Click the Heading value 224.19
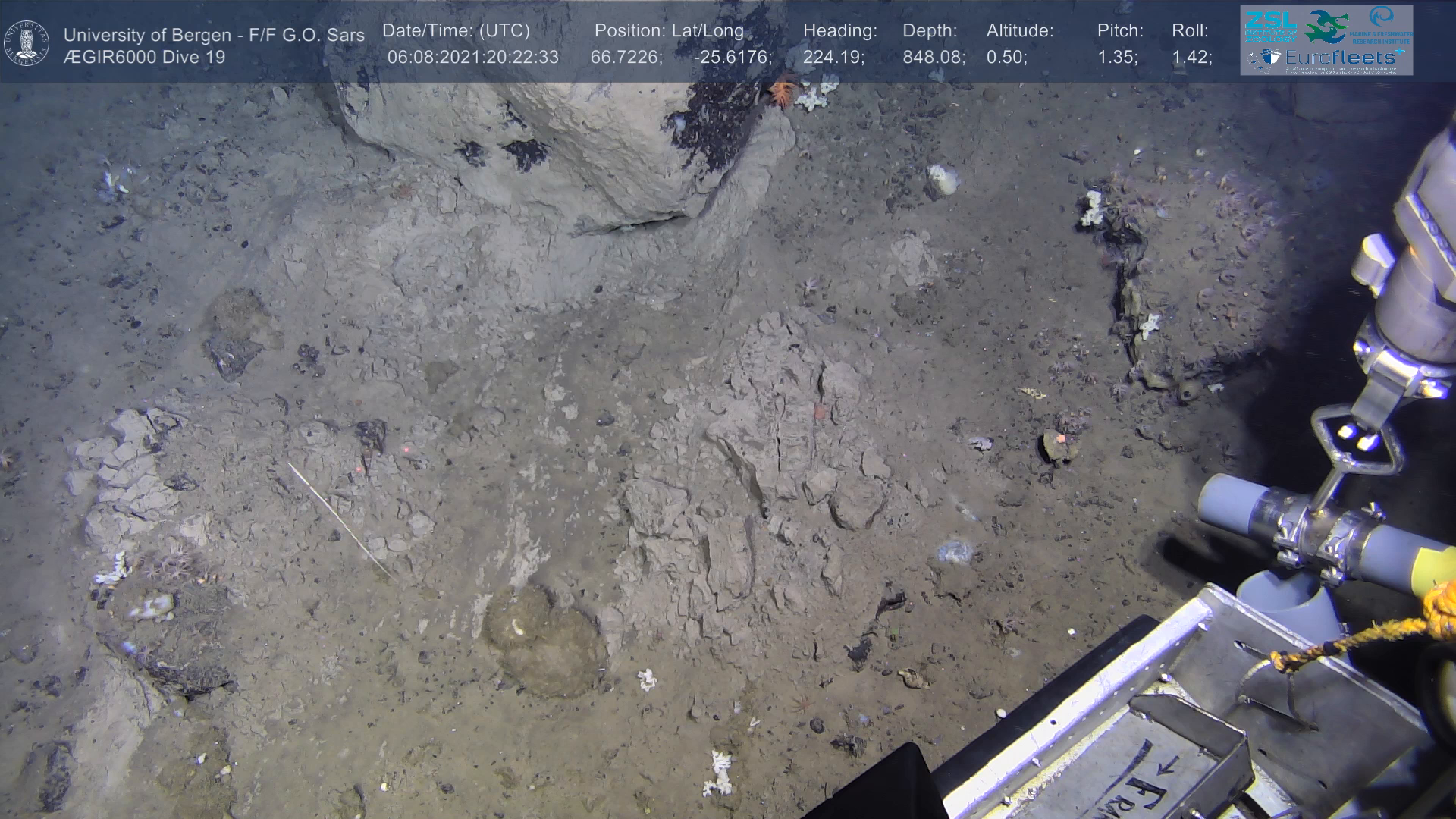 tap(833, 57)
